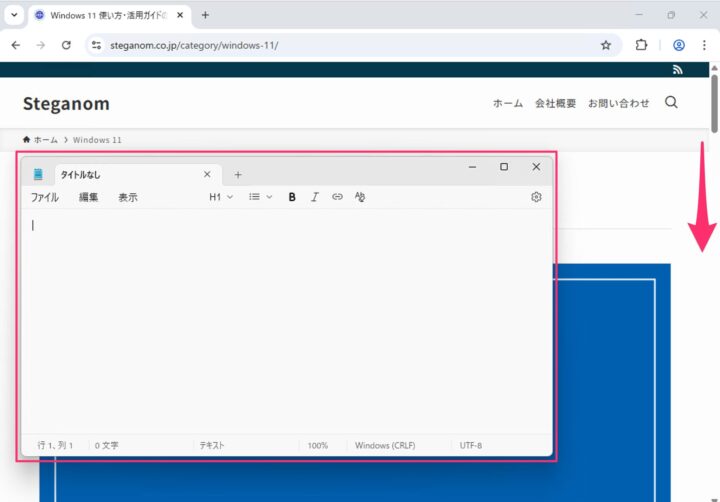
Task: Open Notepad 編集 menu
Action: pos(88,197)
